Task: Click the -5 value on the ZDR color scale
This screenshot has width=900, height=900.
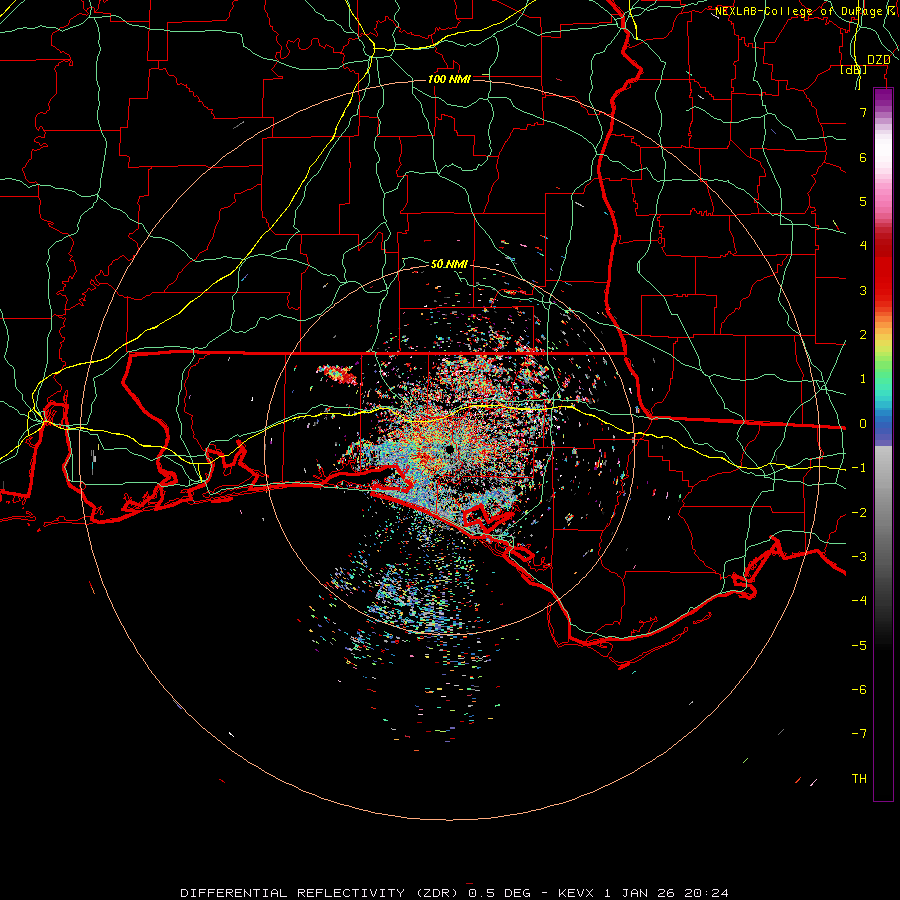Action: 859,646
